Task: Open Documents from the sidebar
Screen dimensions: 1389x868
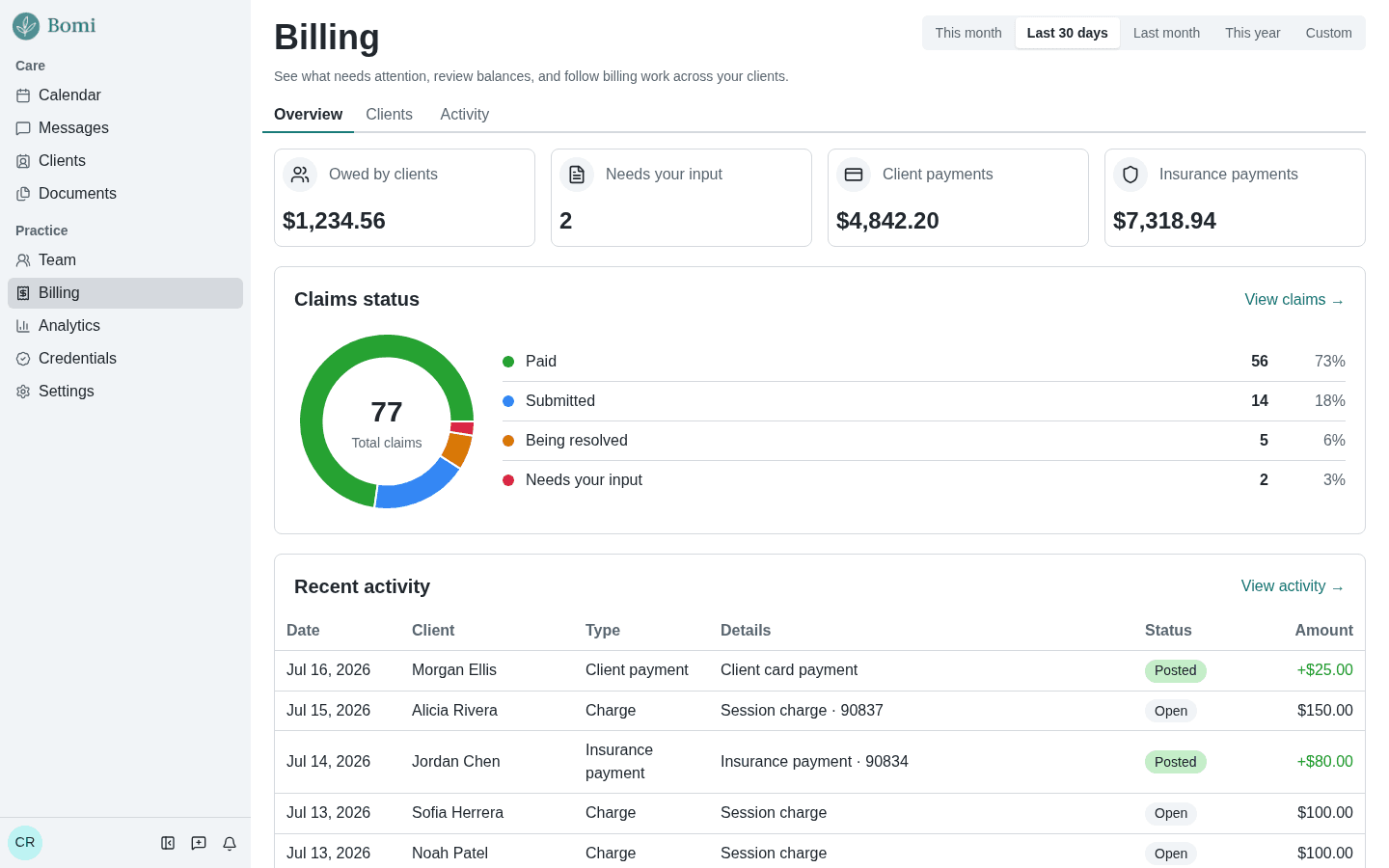Action: tap(125, 194)
